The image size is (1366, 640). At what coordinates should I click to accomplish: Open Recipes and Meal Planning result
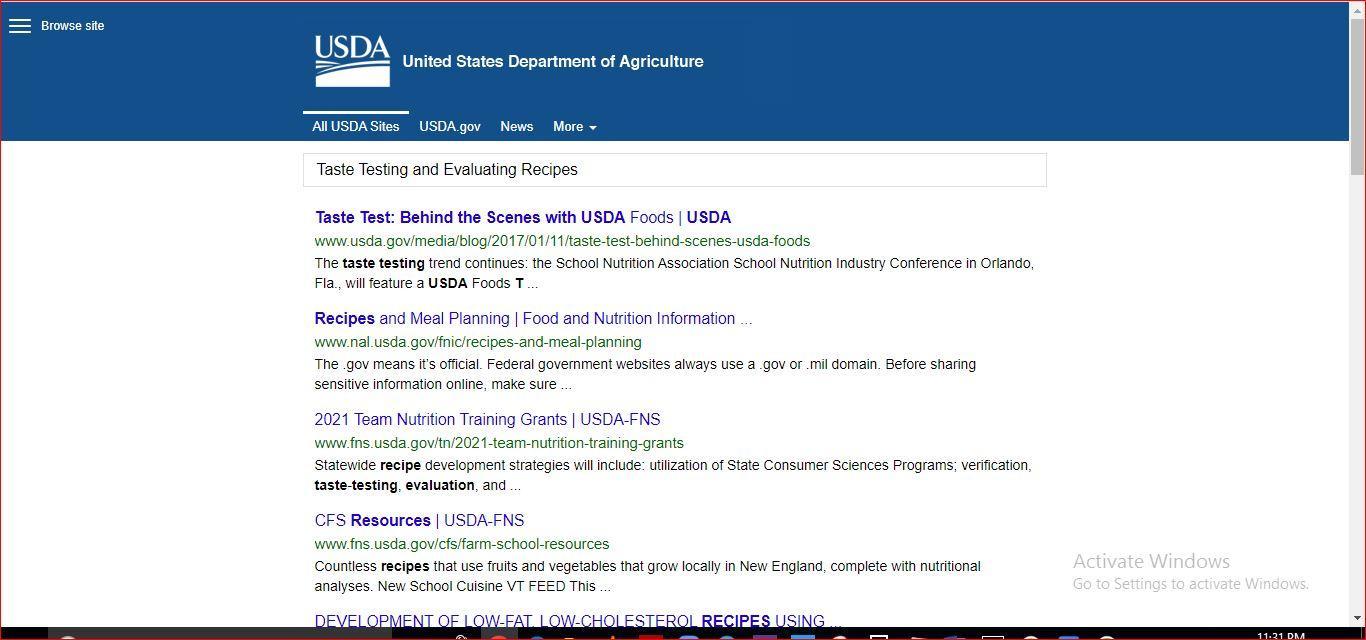533,319
